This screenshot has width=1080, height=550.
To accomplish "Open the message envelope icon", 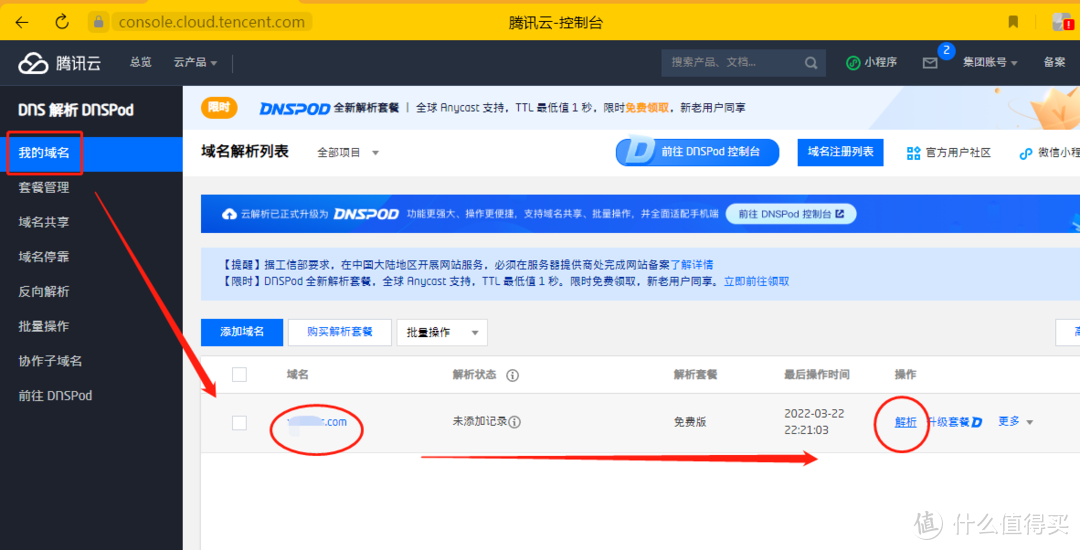I will point(930,63).
